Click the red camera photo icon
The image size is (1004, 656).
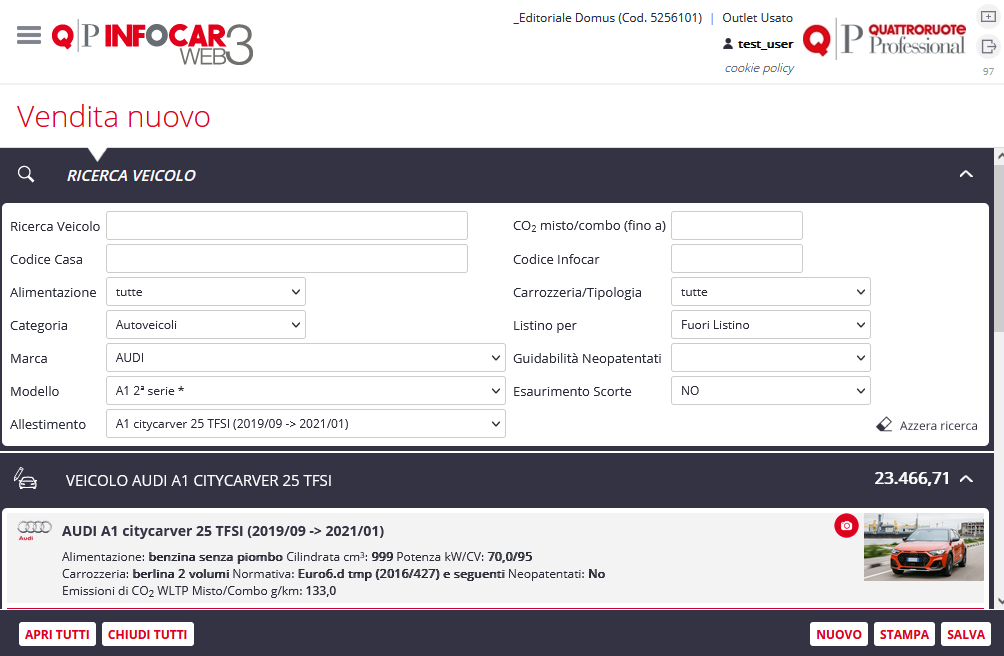(x=846, y=526)
